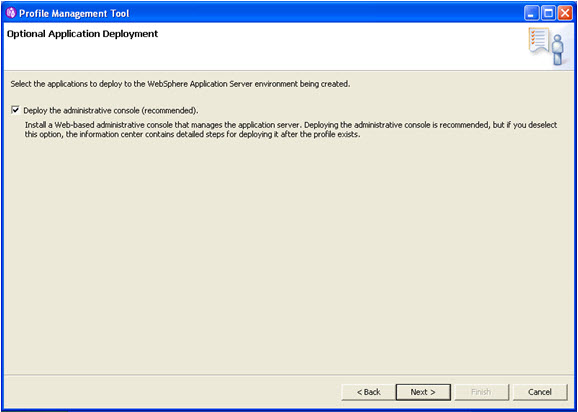Click the Profile Management Tool title bar icon

coord(11,14)
